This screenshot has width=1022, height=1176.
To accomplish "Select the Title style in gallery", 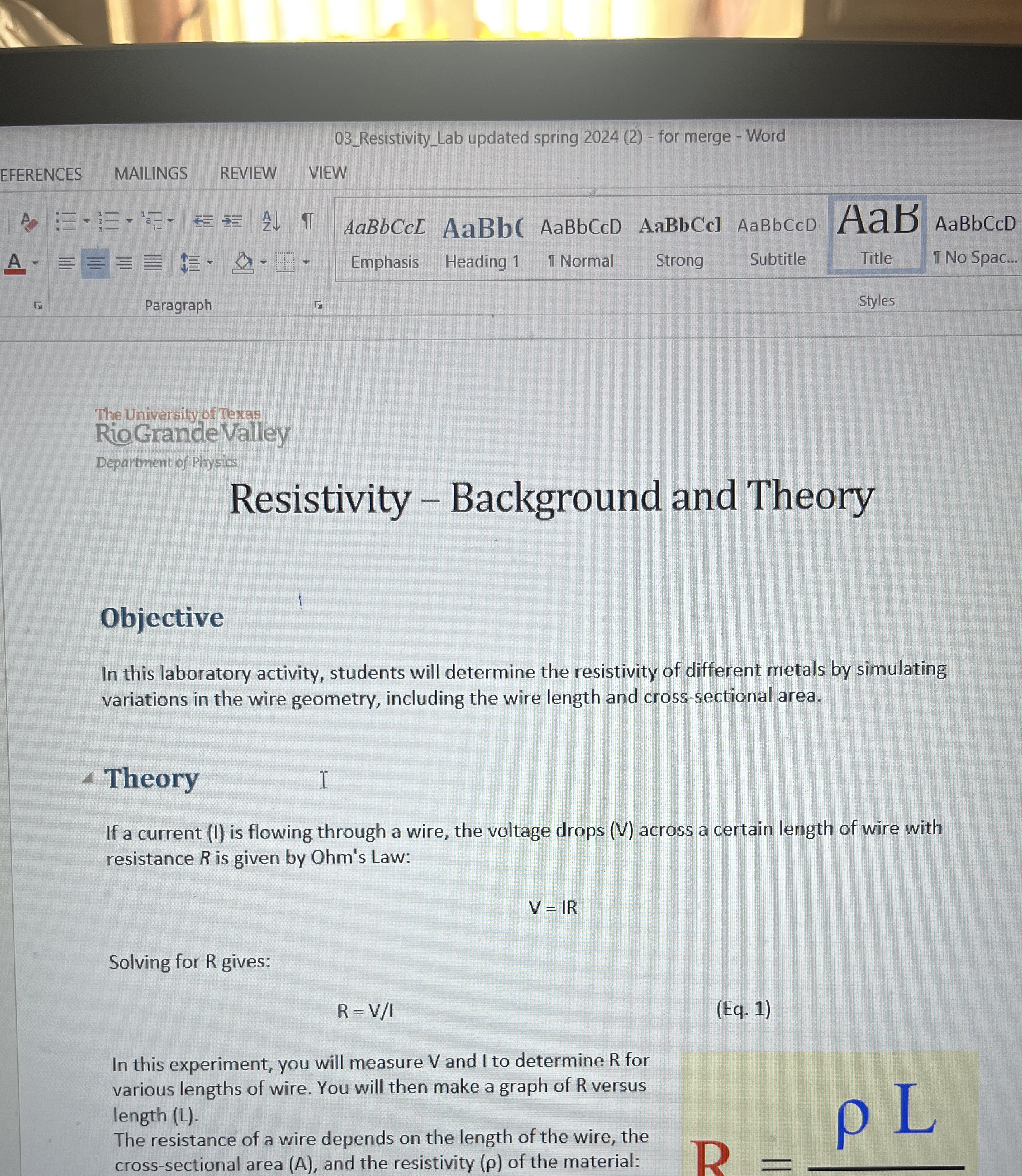I will click(877, 235).
